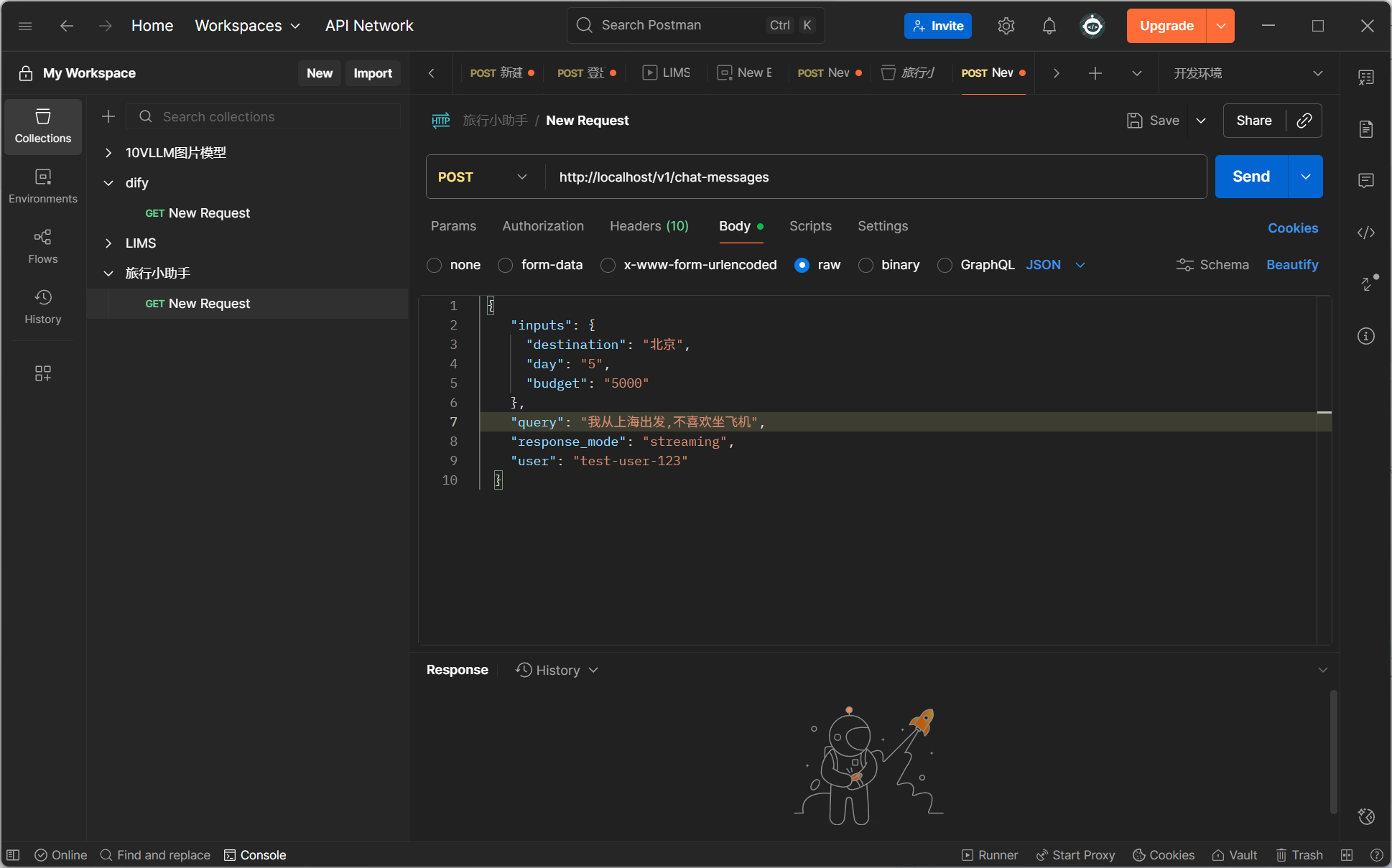Select the none body option
The image size is (1392, 868).
click(434, 265)
